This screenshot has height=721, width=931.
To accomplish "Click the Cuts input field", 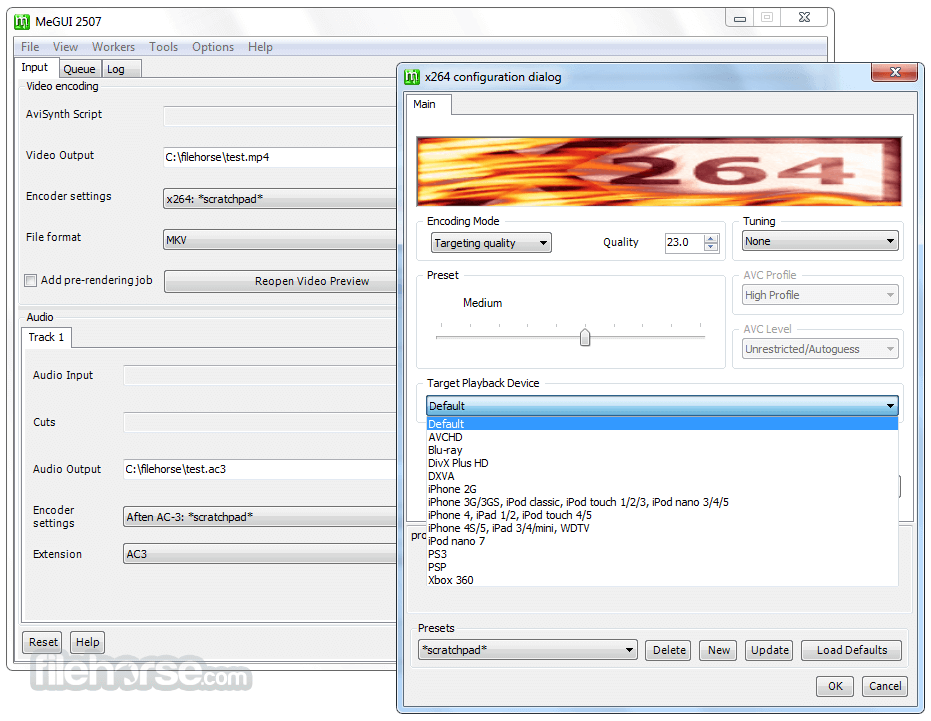I will tap(260, 422).
